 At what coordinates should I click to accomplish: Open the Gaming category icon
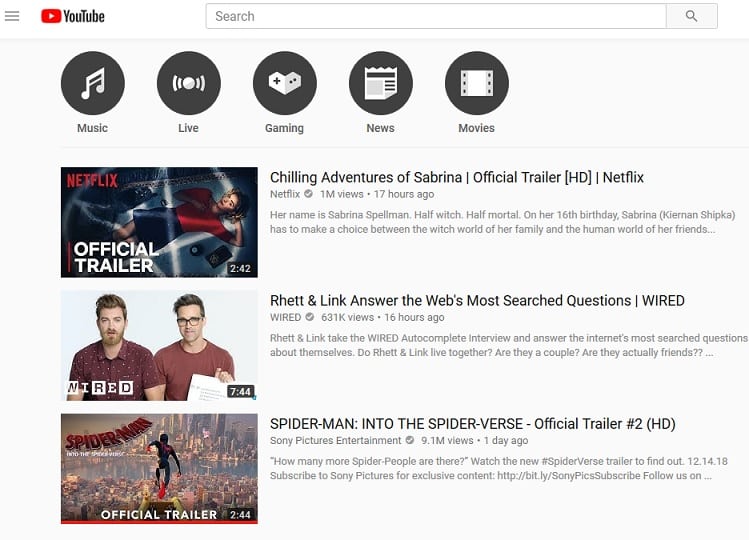click(x=285, y=83)
